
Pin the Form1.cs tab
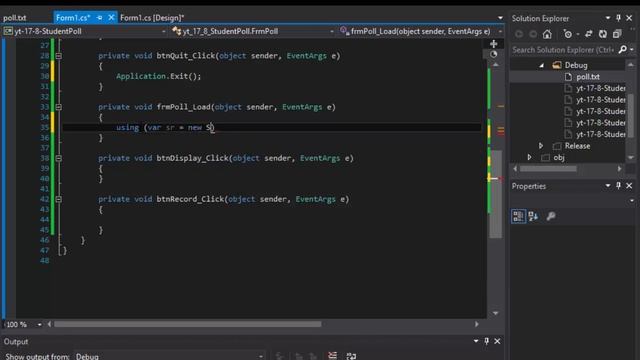tap(100, 18)
